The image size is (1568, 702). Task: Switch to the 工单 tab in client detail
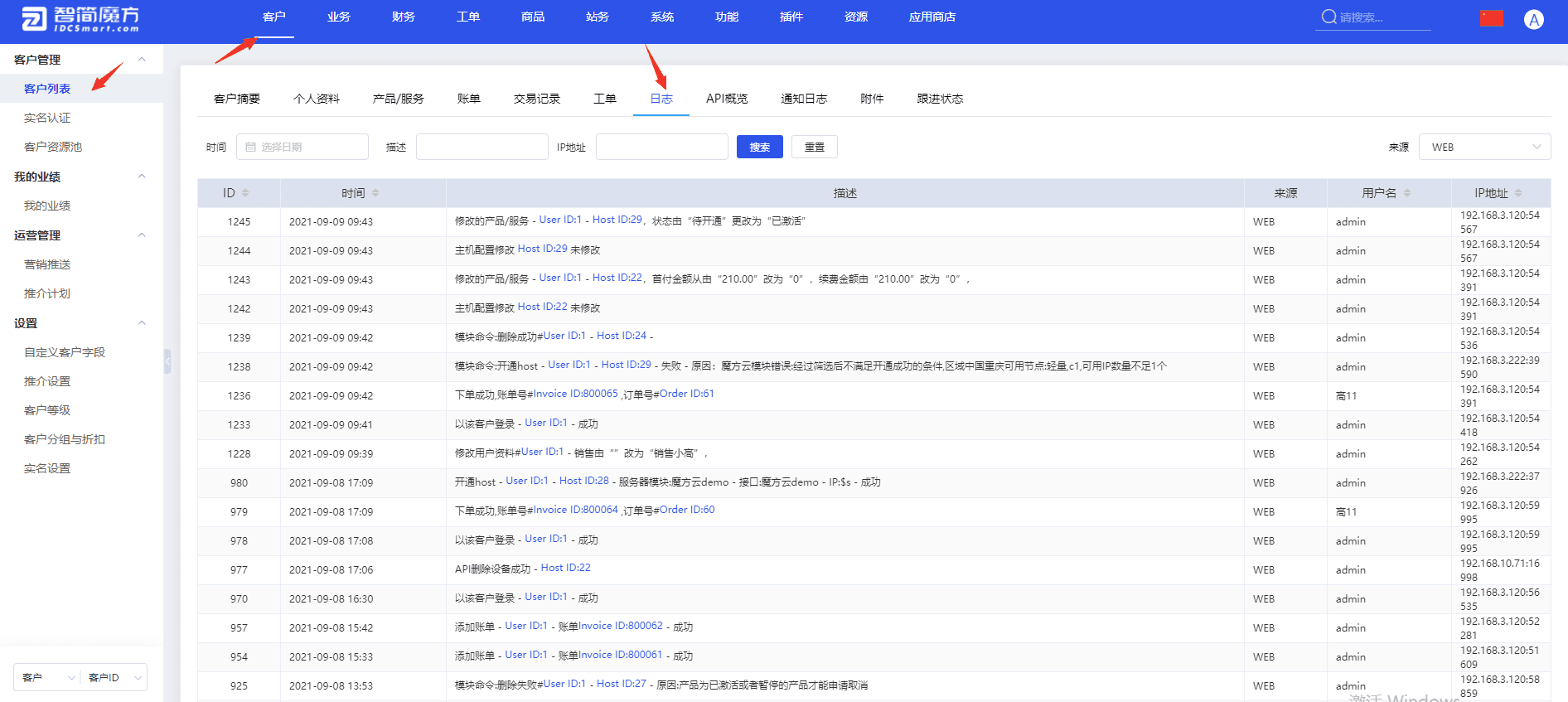pyautogui.click(x=605, y=99)
